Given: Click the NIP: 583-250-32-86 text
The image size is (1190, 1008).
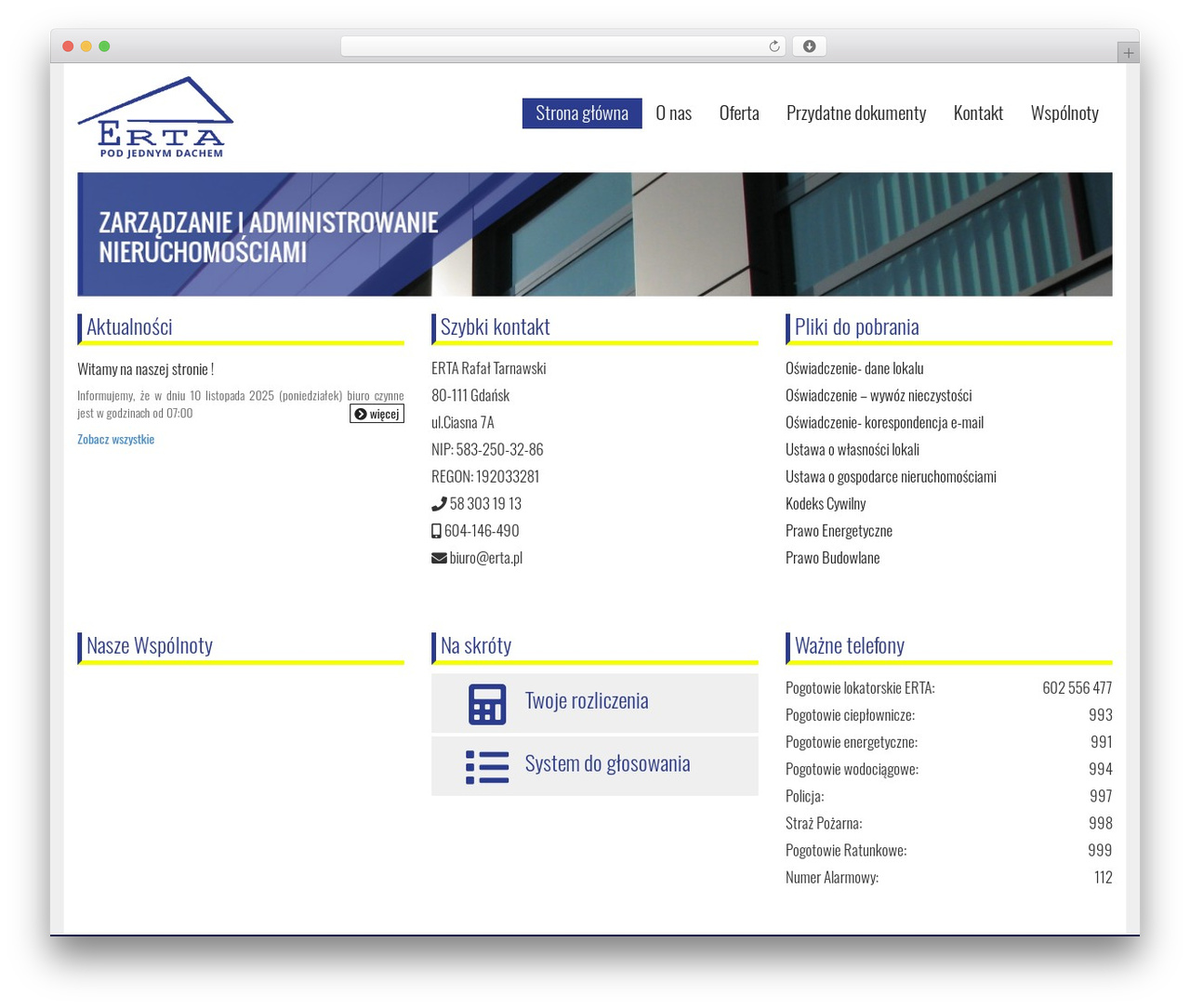Looking at the screenshot, I should click(x=487, y=449).
